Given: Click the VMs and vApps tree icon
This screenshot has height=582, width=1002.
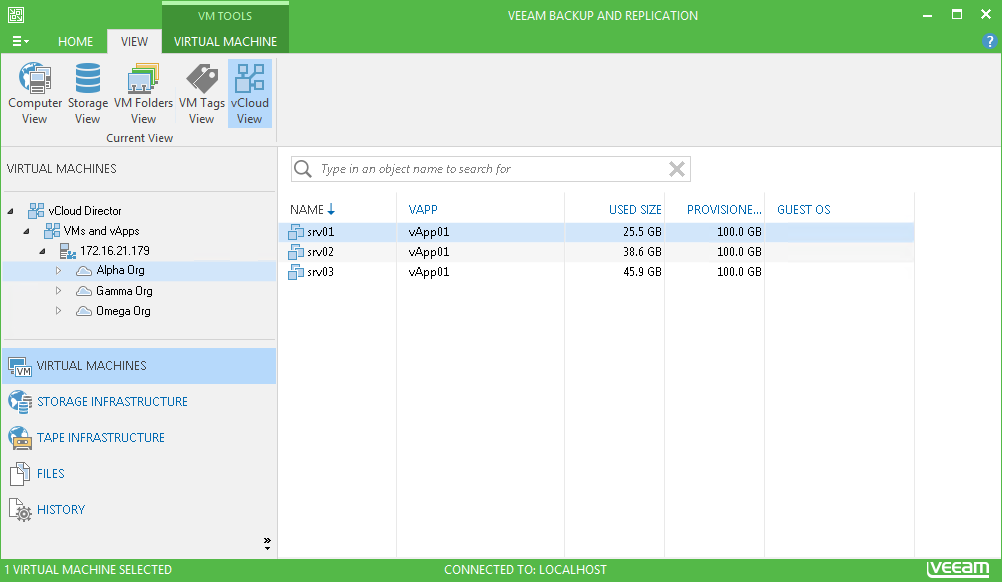Looking at the screenshot, I should [52, 231].
